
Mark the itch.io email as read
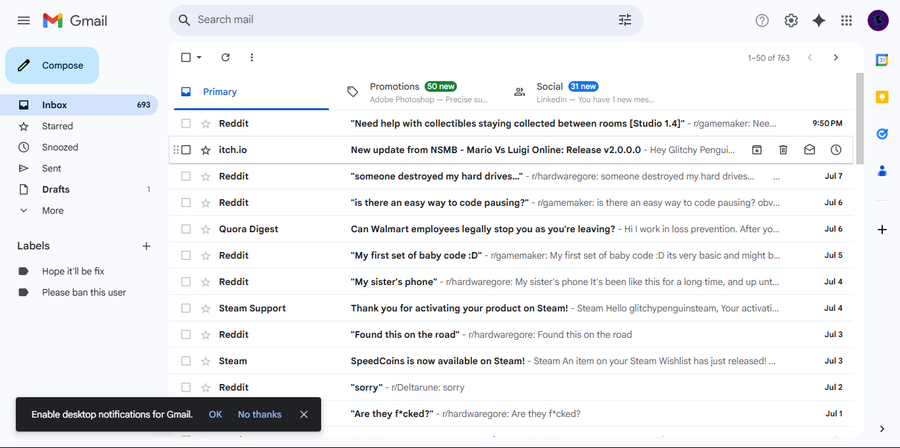(x=809, y=150)
